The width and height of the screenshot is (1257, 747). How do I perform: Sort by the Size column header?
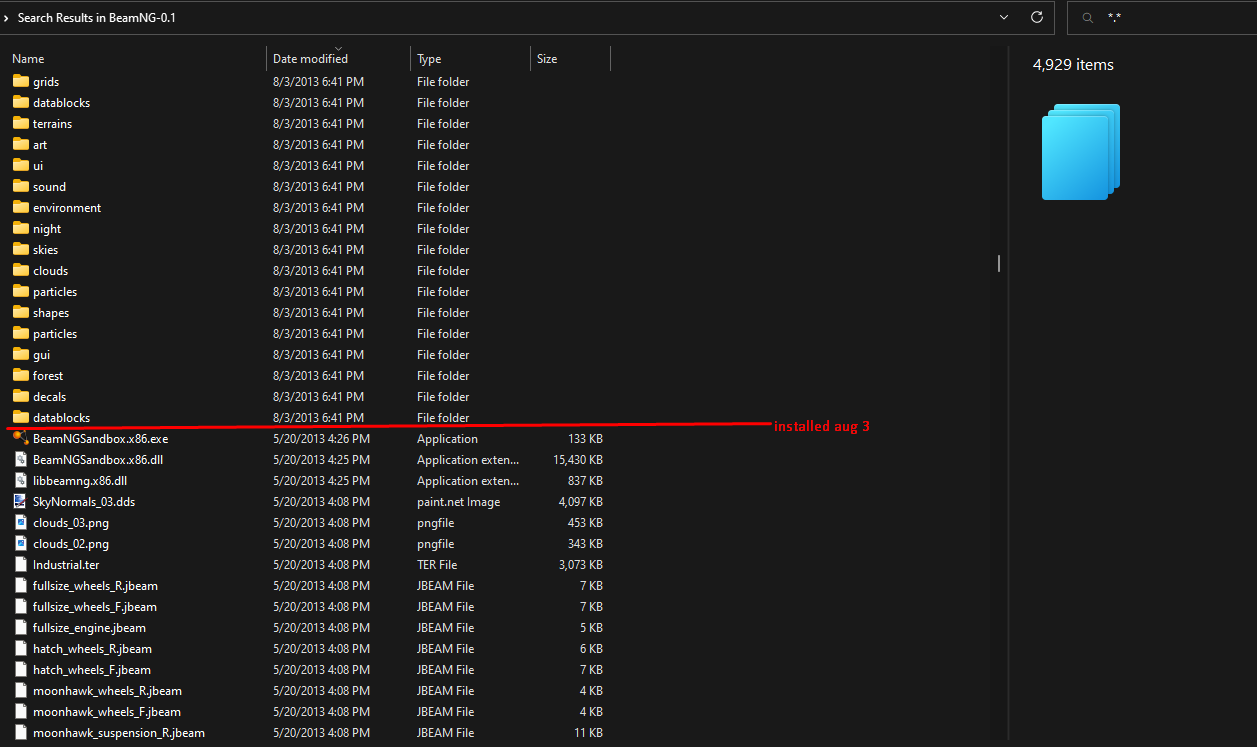point(547,59)
